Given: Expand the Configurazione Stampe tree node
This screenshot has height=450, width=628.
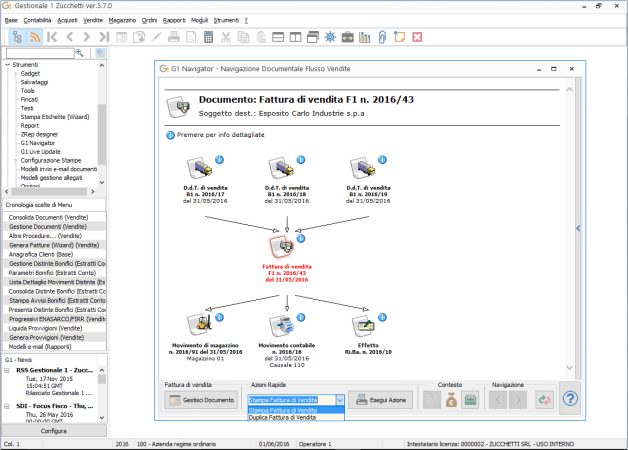Looking at the screenshot, I should coord(16,161).
